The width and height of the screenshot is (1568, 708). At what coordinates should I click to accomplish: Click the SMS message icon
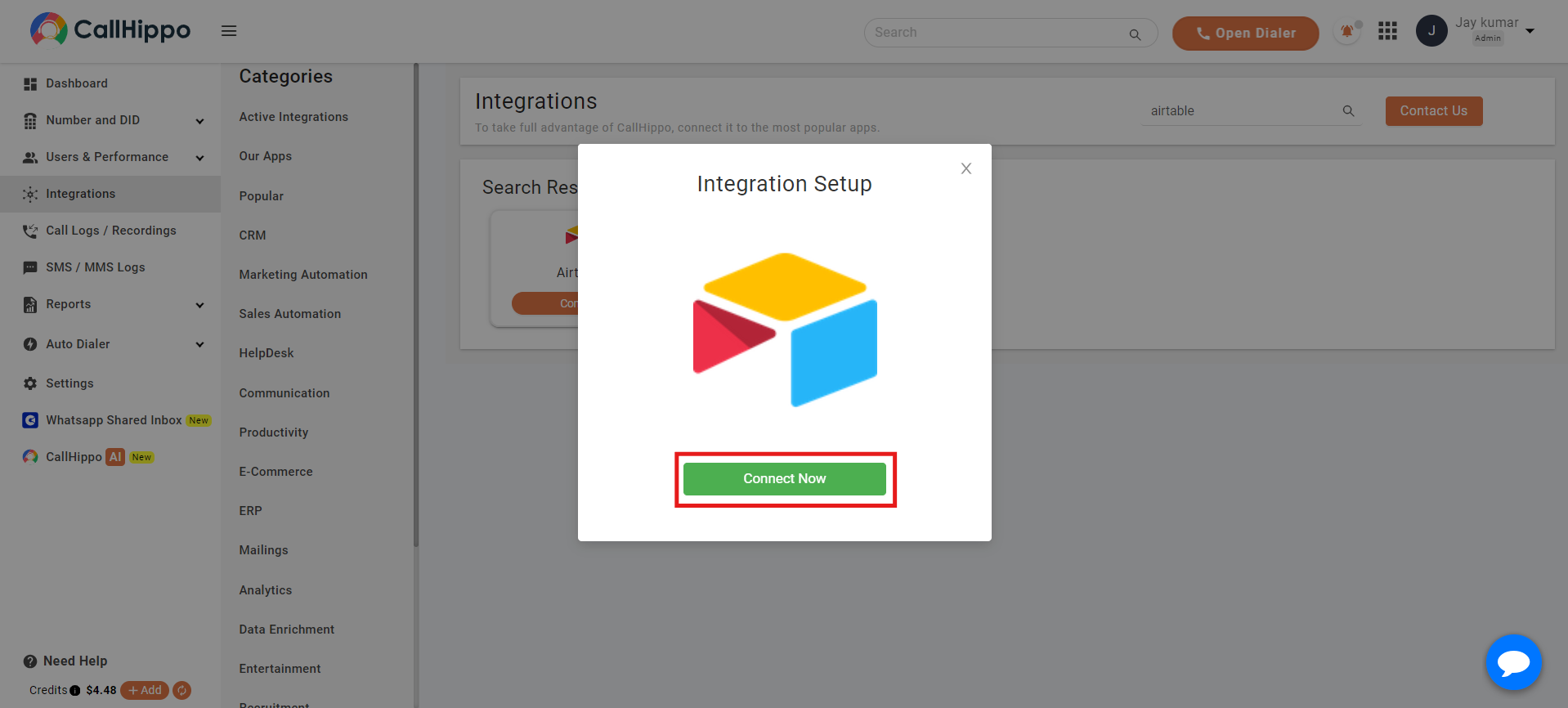pyautogui.click(x=30, y=268)
